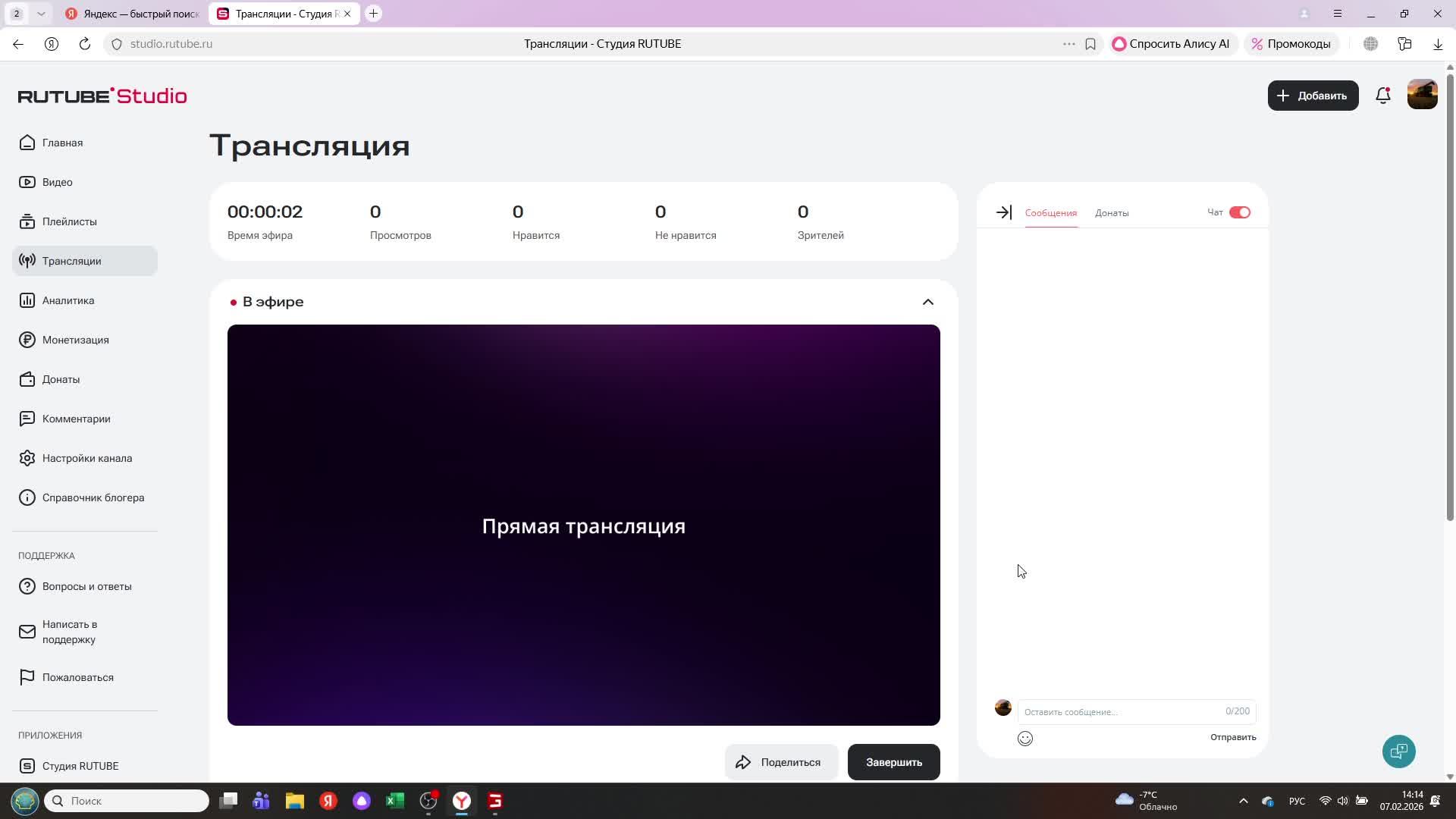The image size is (1456, 819).
Task: Select the Сообщения chat tab
Action: click(x=1050, y=213)
